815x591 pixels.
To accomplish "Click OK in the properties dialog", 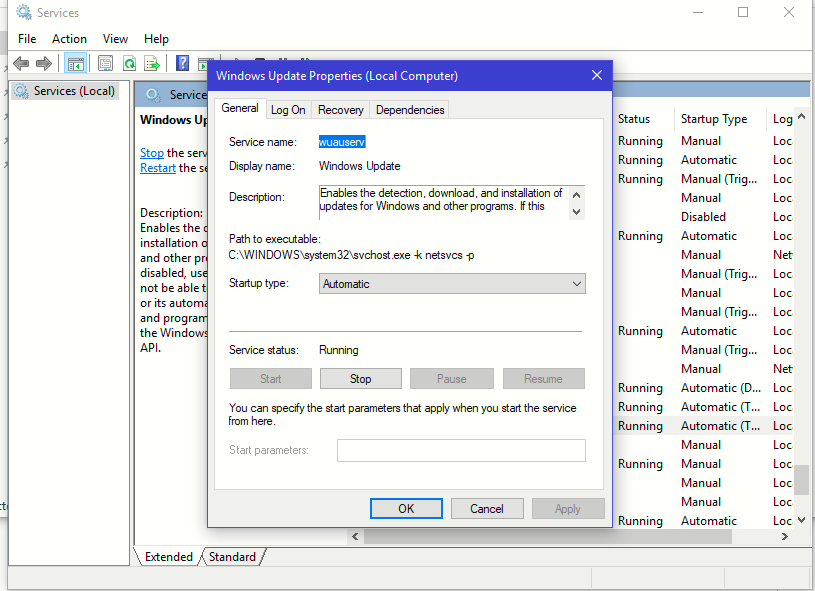I will 406,509.
